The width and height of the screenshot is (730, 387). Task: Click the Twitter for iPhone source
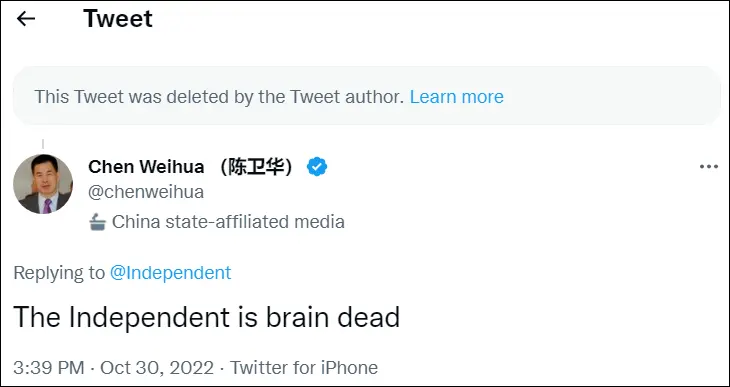point(304,367)
